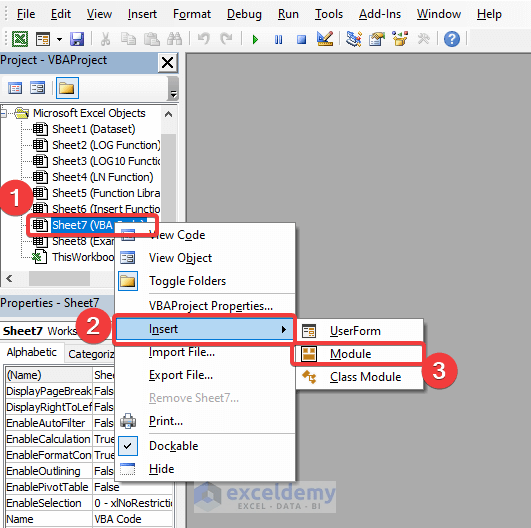The width and height of the screenshot is (531, 528).
Task: Run the macro with green play icon
Action: coord(255,40)
